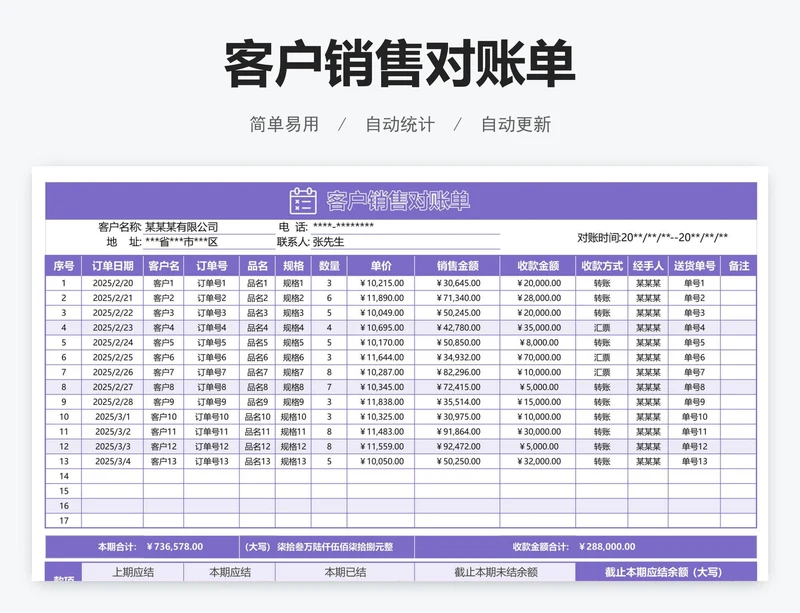Image resolution: width=800 pixels, height=613 pixels.
Task: Select unit price ¥11,644.00
Action: [382, 357]
